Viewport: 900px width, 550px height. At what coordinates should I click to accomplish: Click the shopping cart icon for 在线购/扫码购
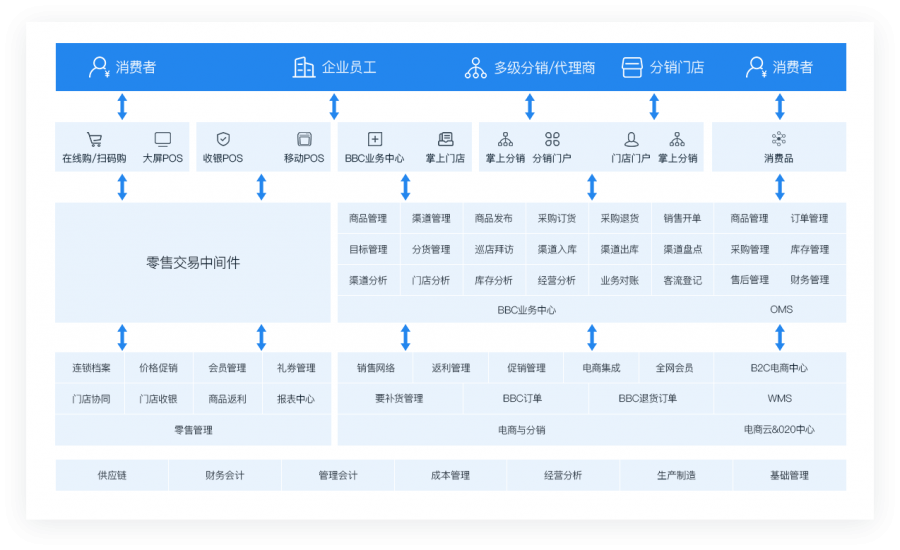pos(94,140)
